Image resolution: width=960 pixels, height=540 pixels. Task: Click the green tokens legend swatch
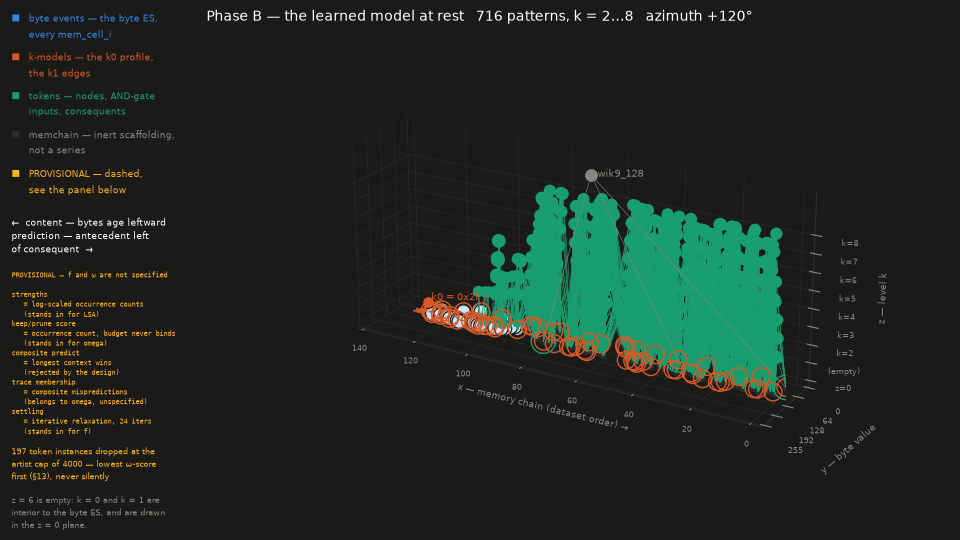click(16, 96)
